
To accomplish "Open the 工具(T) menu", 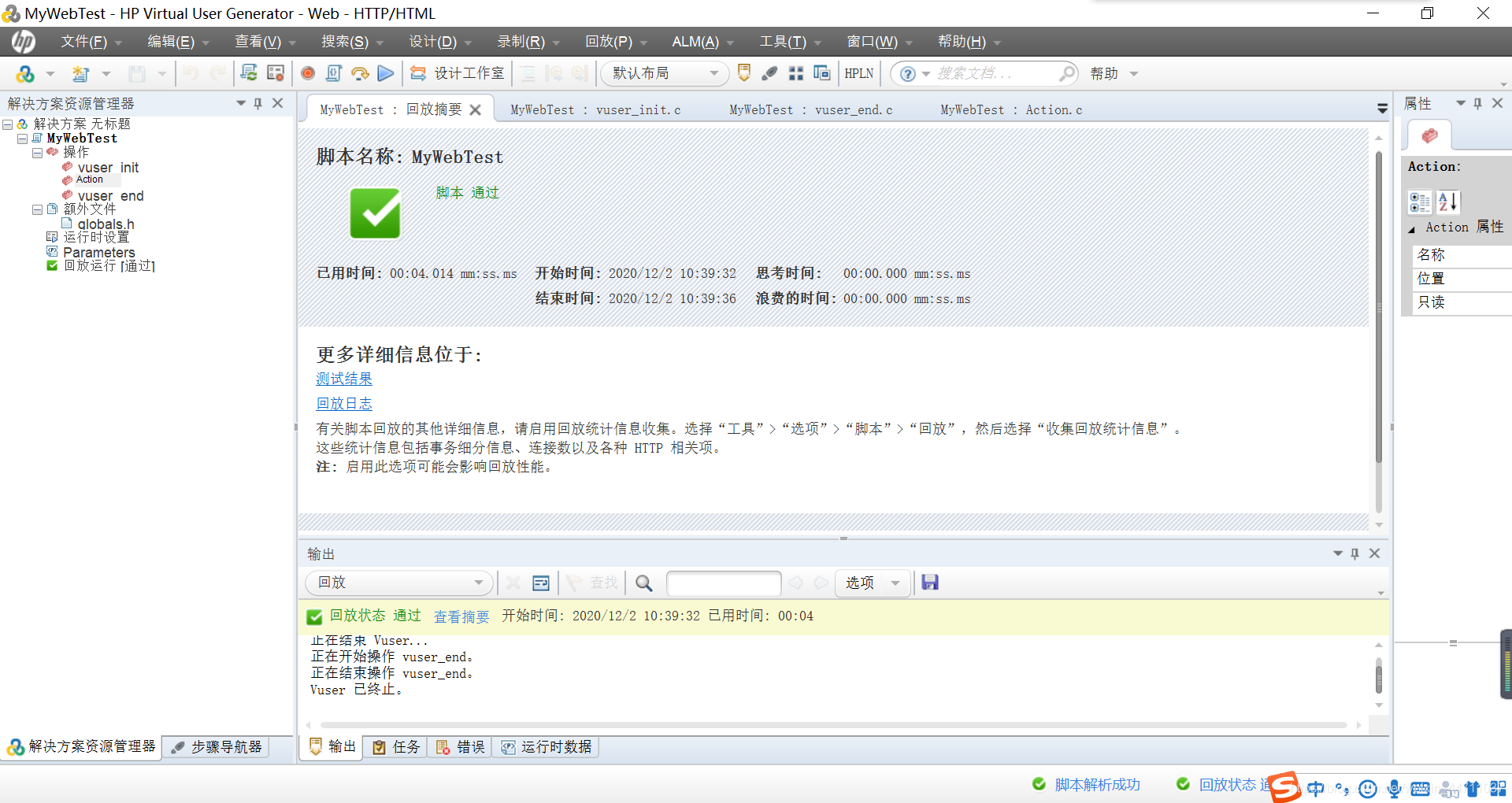I will coord(790,42).
